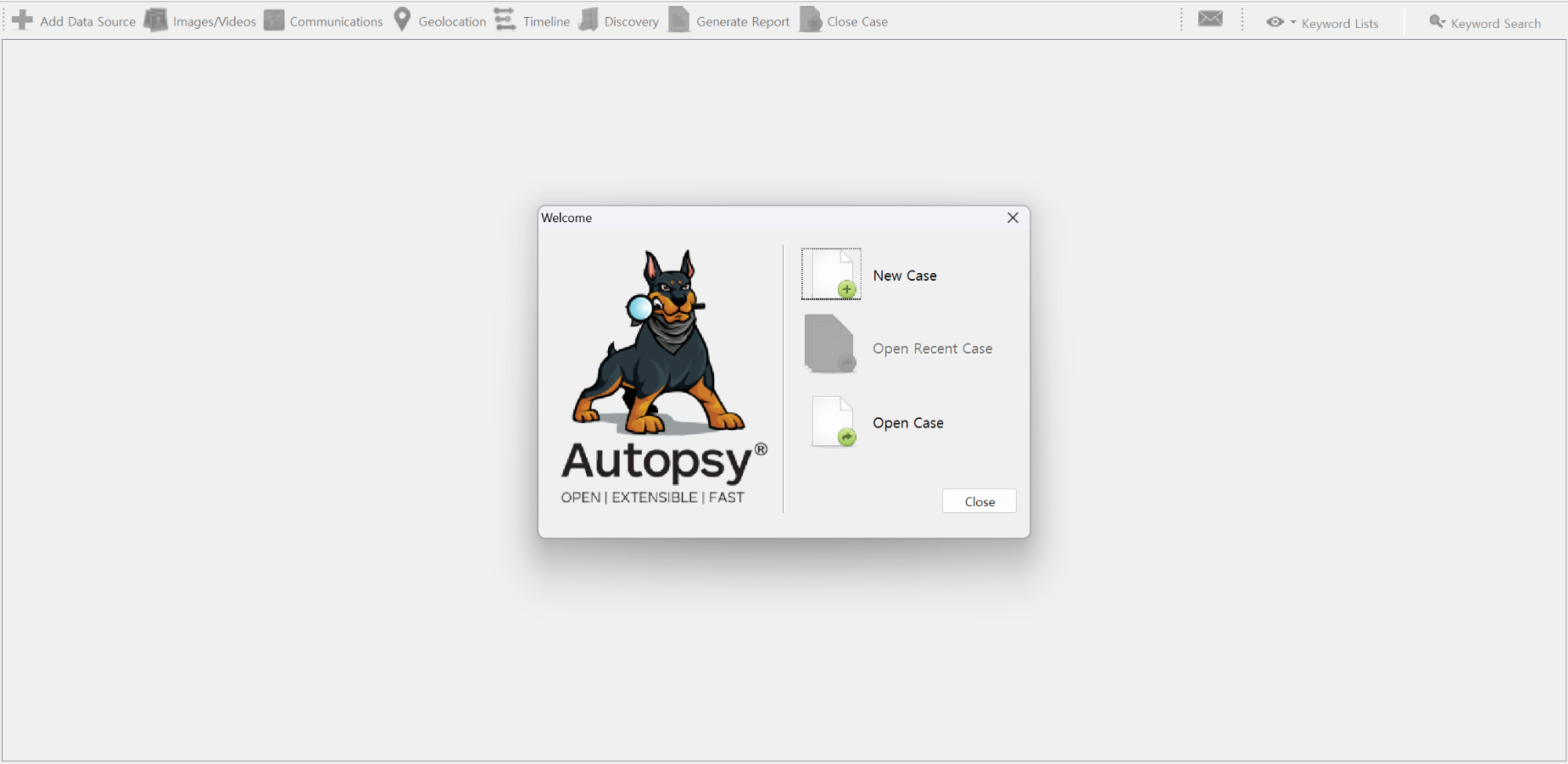Screen dimensions: 1568x764
Task: Open the envelope messages icon
Action: (1210, 19)
